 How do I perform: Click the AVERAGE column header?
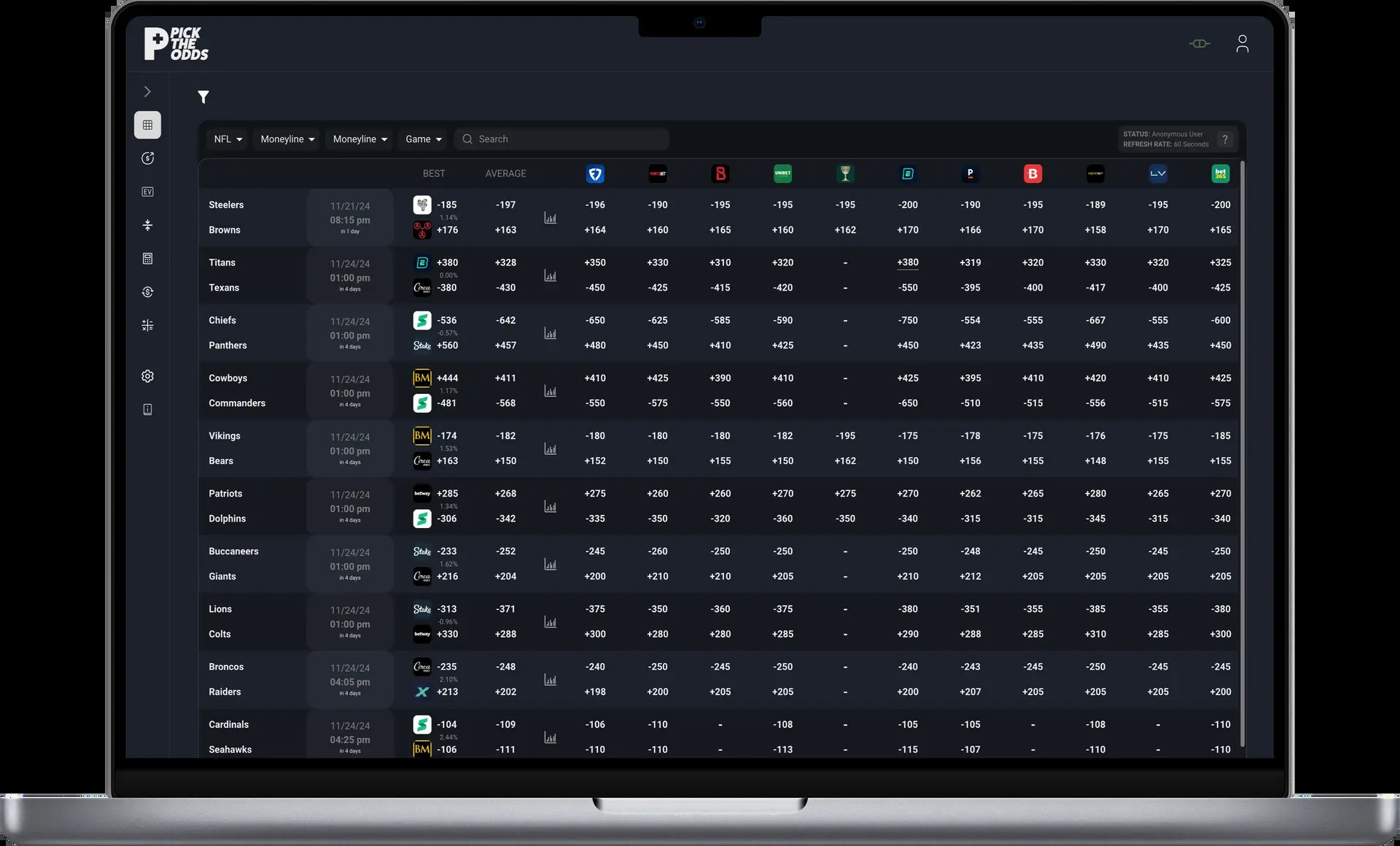tap(505, 174)
